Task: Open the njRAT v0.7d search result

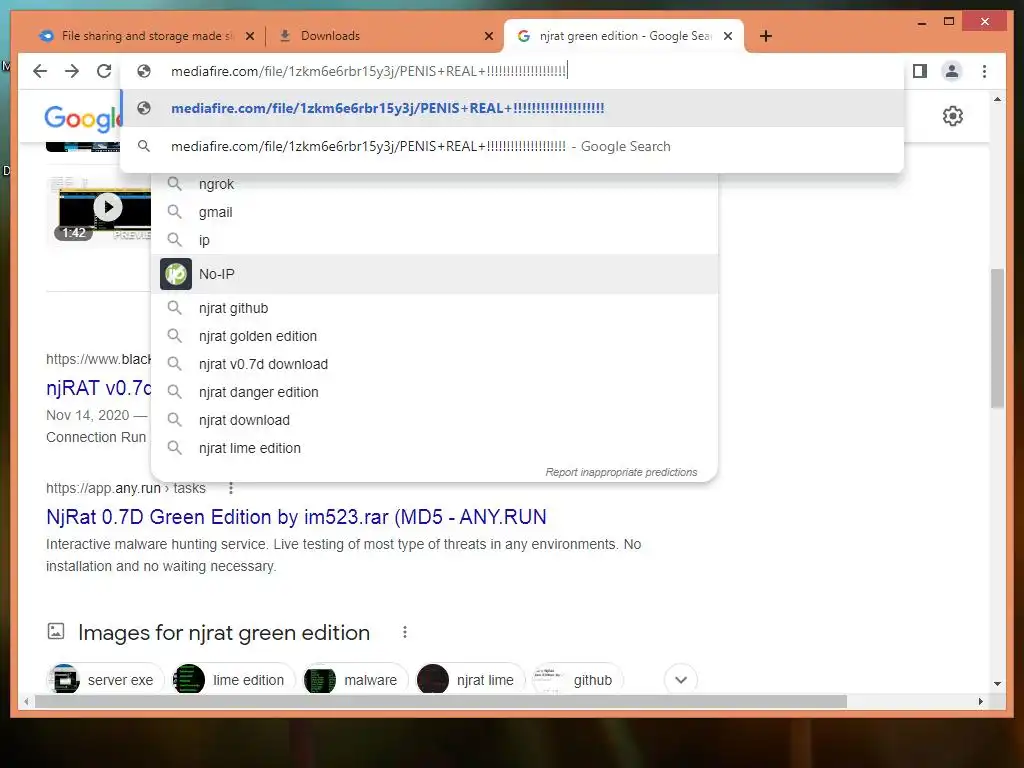Action: (x=99, y=388)
